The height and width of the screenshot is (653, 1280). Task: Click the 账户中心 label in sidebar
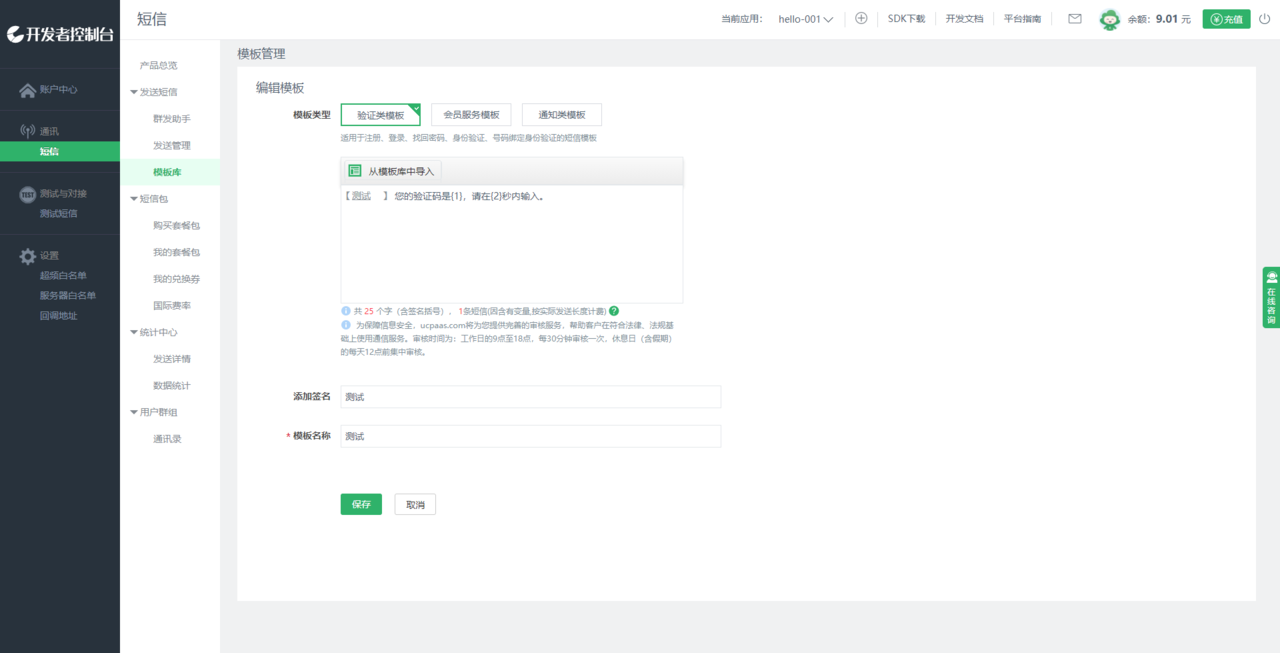click(59, 90)
